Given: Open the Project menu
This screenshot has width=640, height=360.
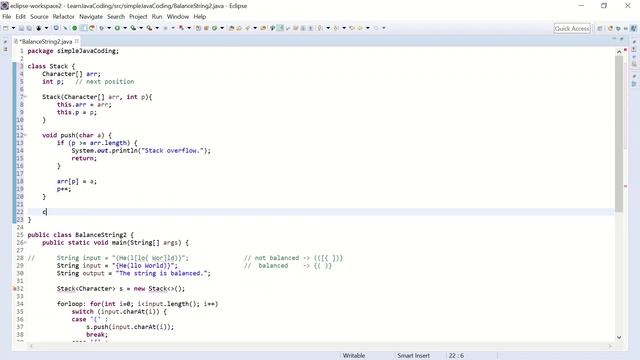Looking at the screenshot, I should pyautogui.click(x=138, y=17).
